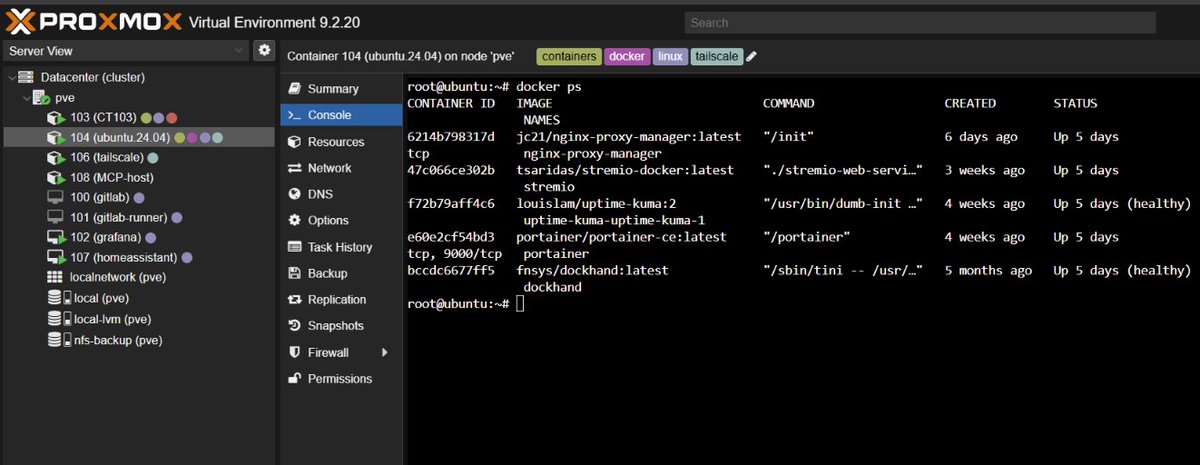Select the pve node
This screenshot has height=465, width=1200.
(x=138, y=98)
